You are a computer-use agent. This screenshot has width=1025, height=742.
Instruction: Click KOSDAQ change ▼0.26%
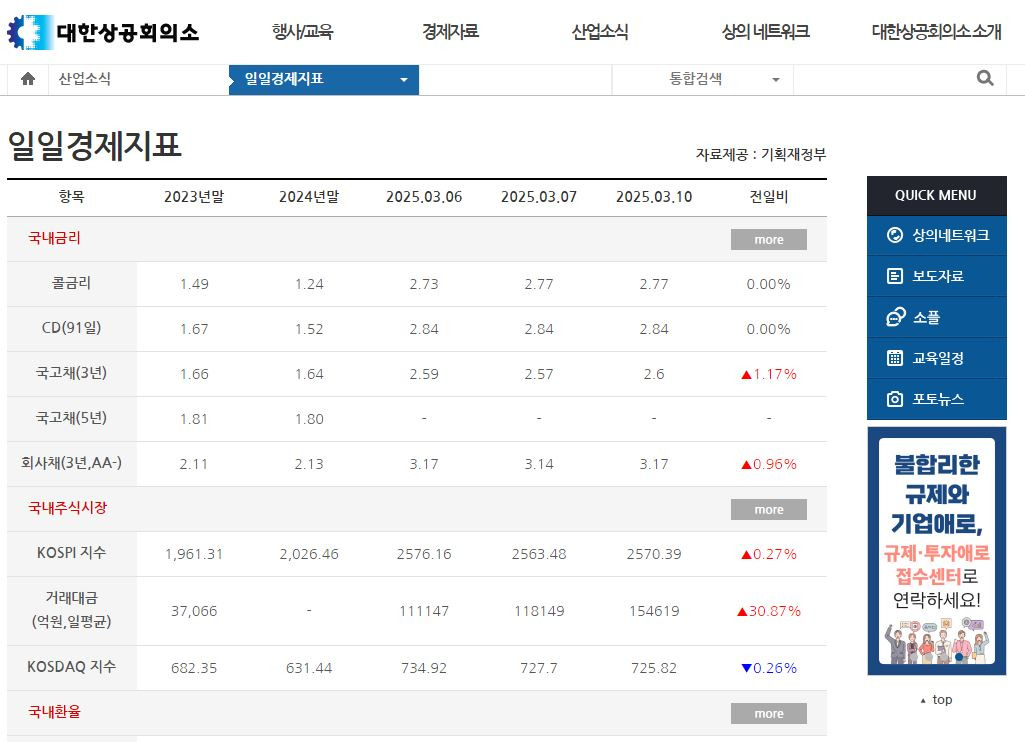[x=769, y=668]
